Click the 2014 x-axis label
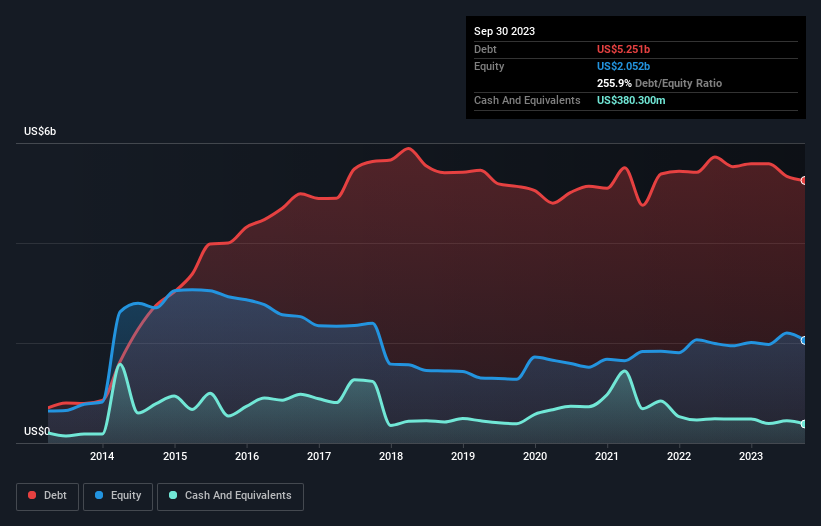 pyautogui.click(x=102, y=456)
